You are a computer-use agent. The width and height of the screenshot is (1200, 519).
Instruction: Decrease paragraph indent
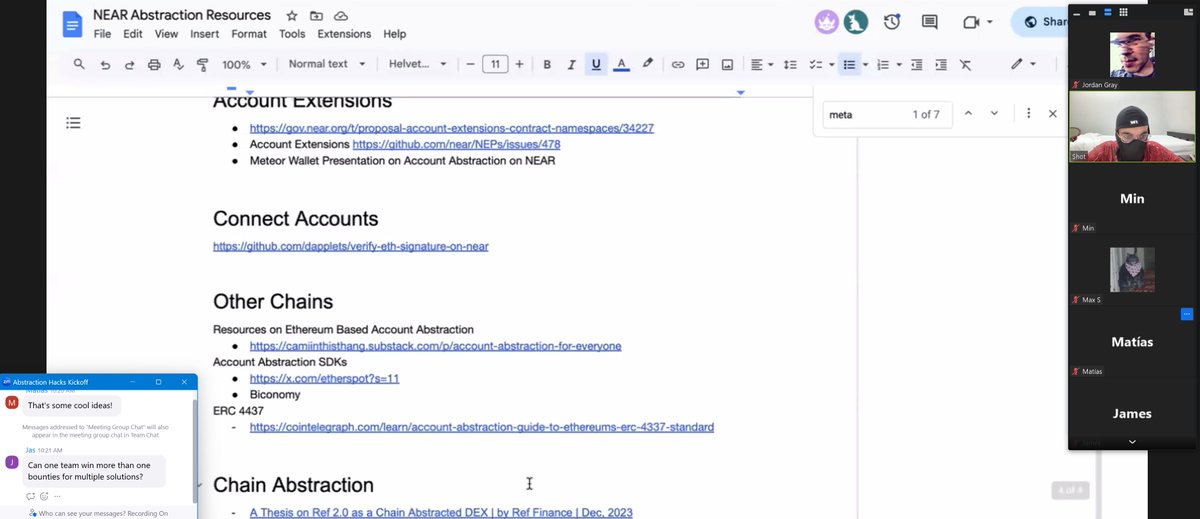point(917,64)
